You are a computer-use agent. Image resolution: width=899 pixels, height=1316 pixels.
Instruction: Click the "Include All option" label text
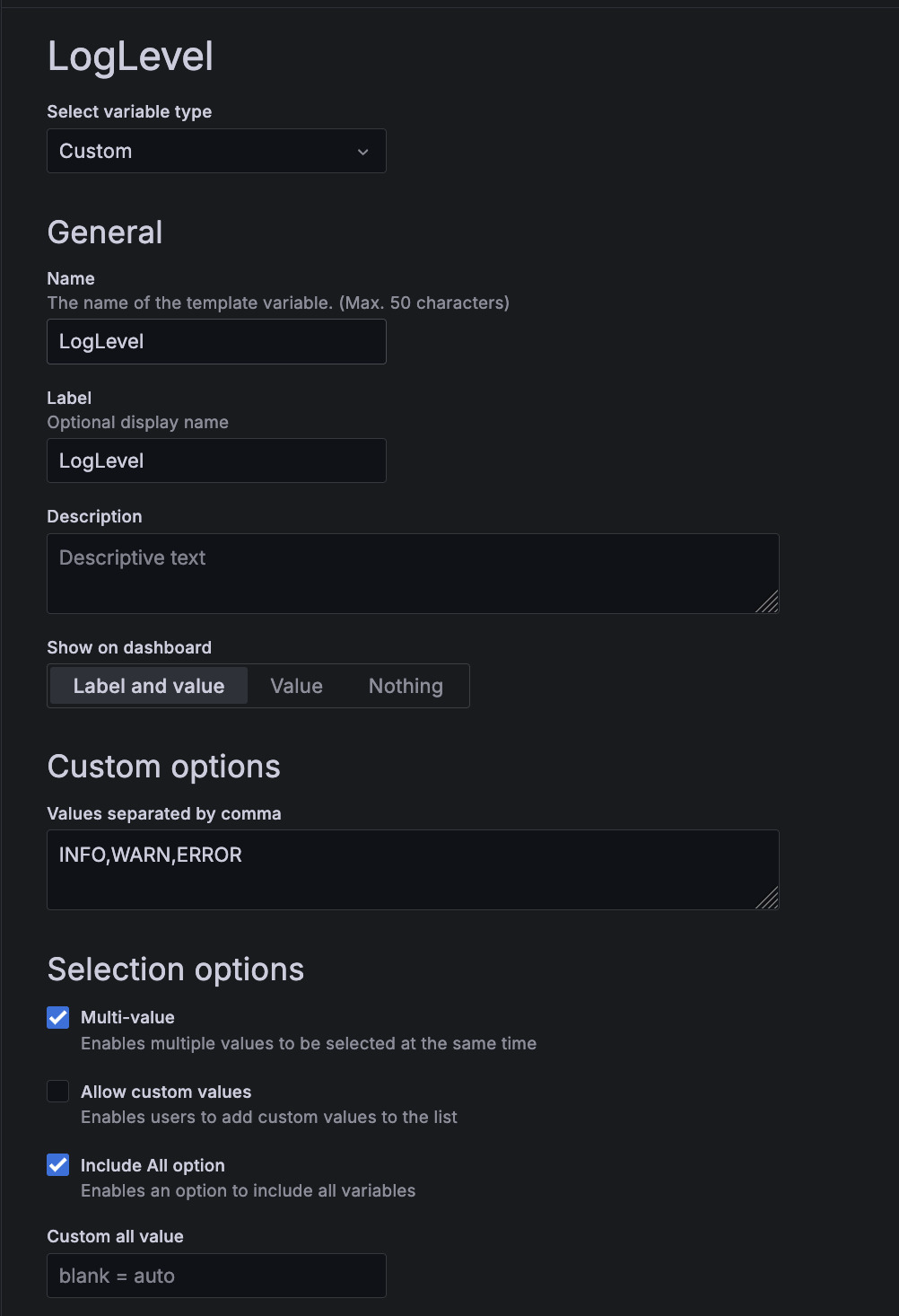(153, 1165)
